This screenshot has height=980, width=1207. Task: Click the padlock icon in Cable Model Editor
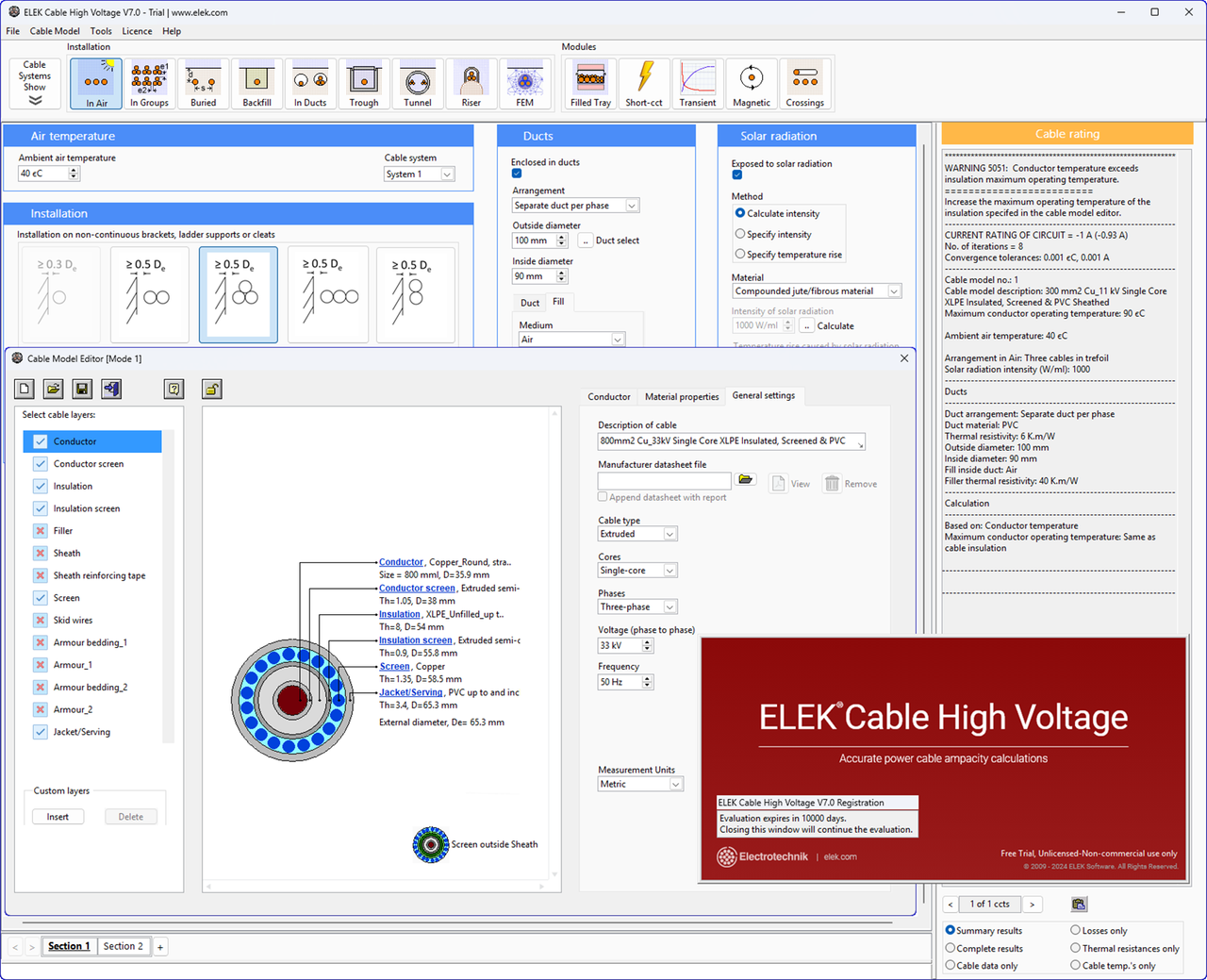coord(212,389)
